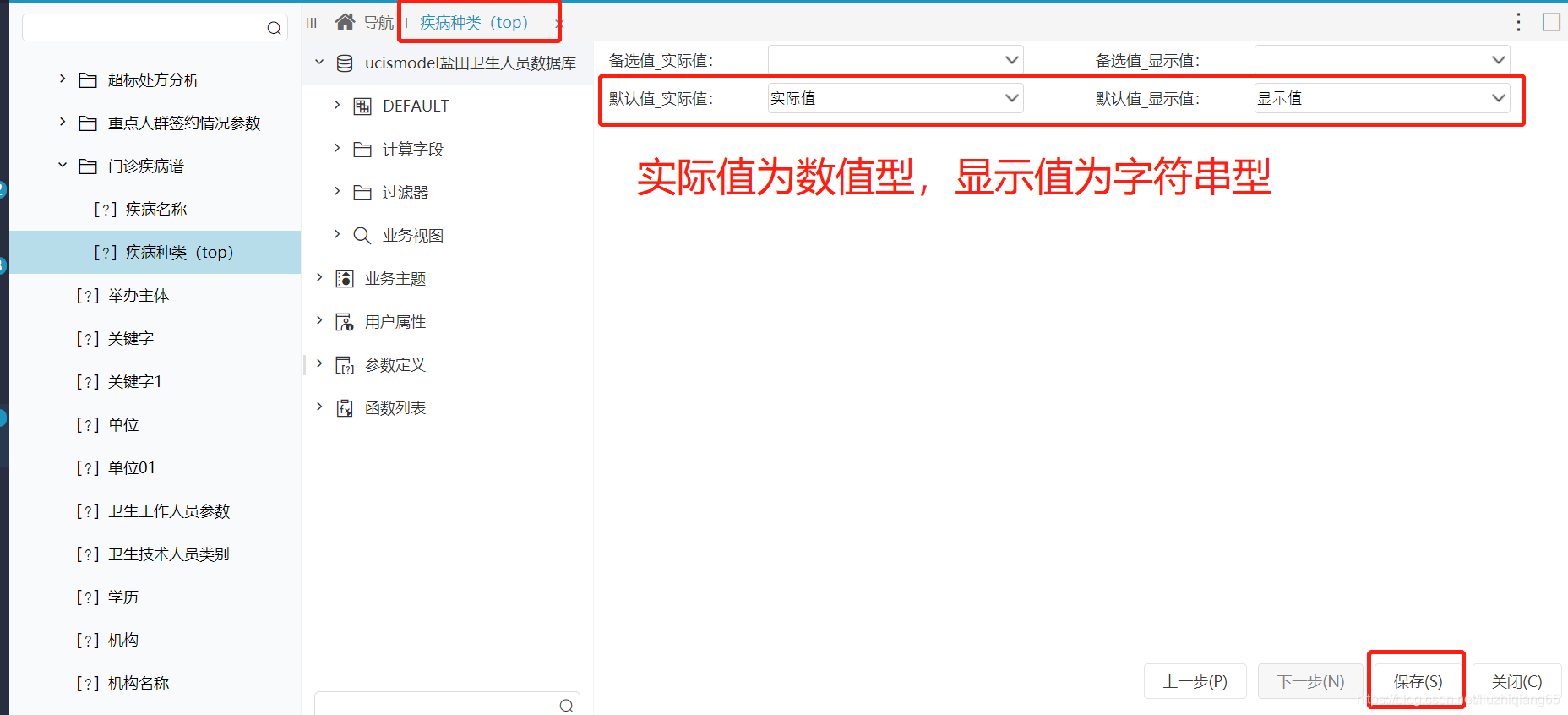Click the search magnifier in left panel

274,28
